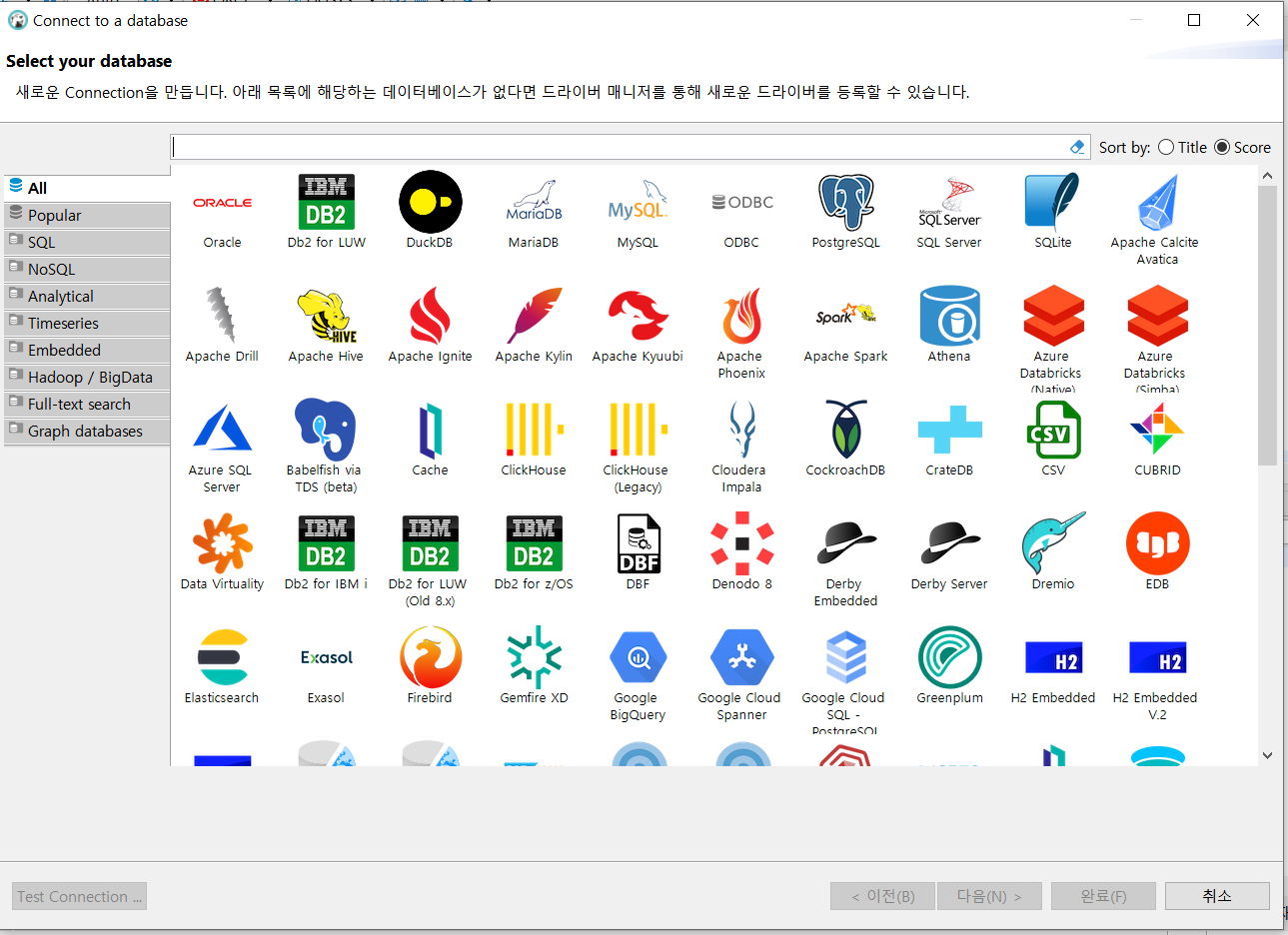1288x935 pixels.
Task: Select Apache Kyuubi fox icon
Action: [x=638, y=316]
